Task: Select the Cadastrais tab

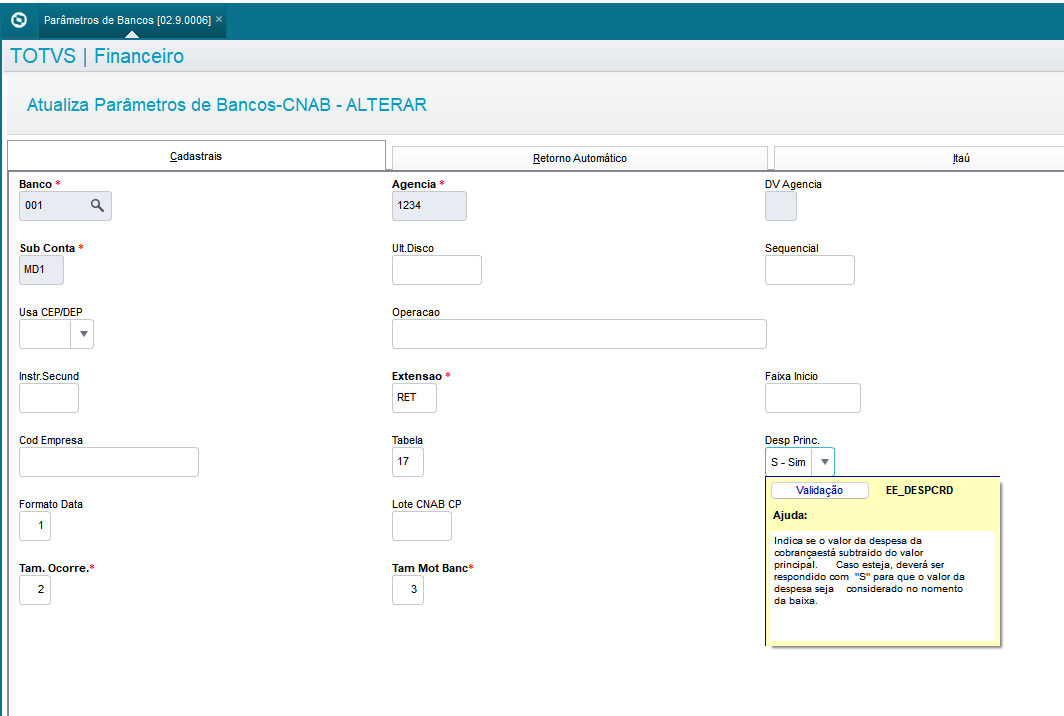Action: pos(196,157)
